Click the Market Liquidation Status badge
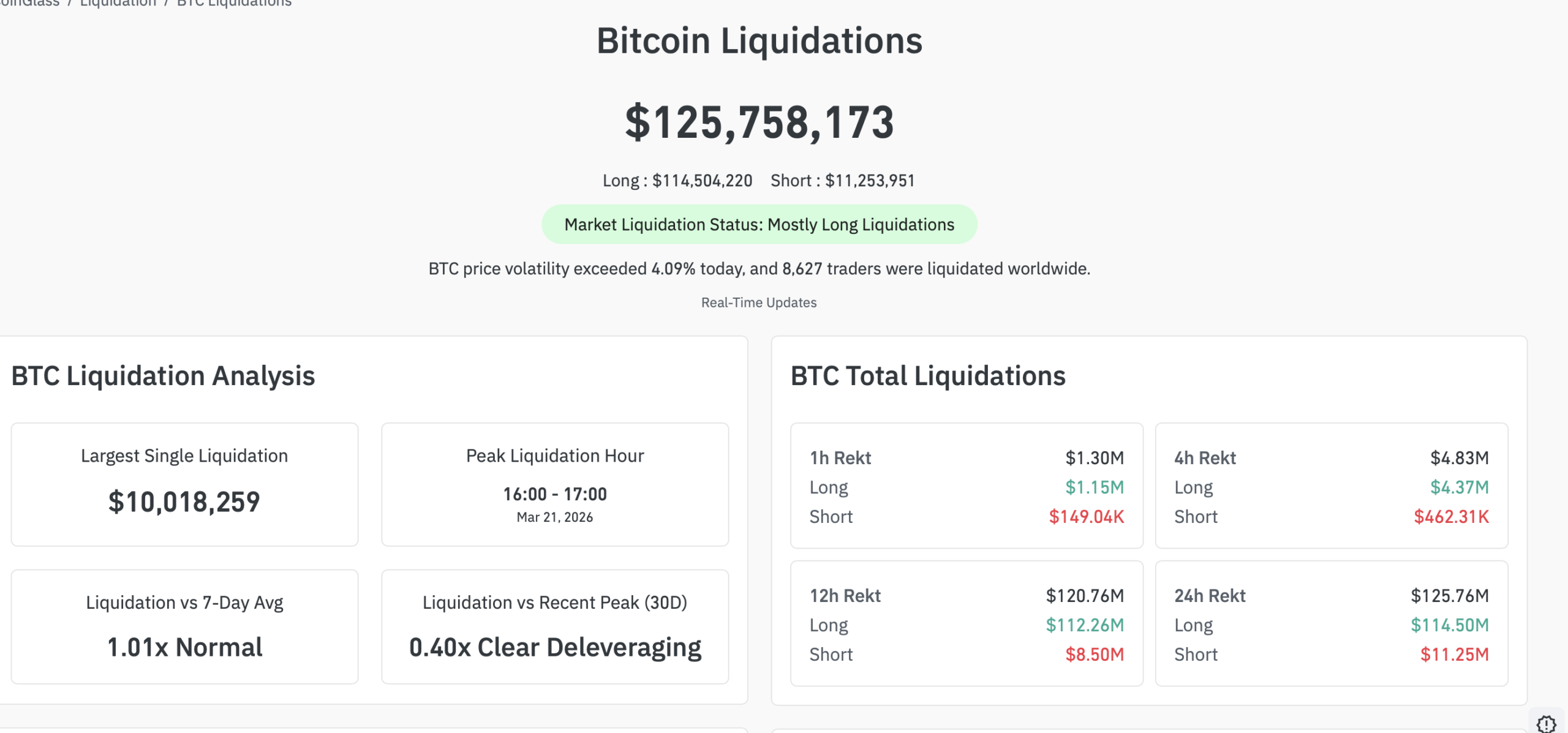Screen dimensions: 1568x733 click(759, 224)
